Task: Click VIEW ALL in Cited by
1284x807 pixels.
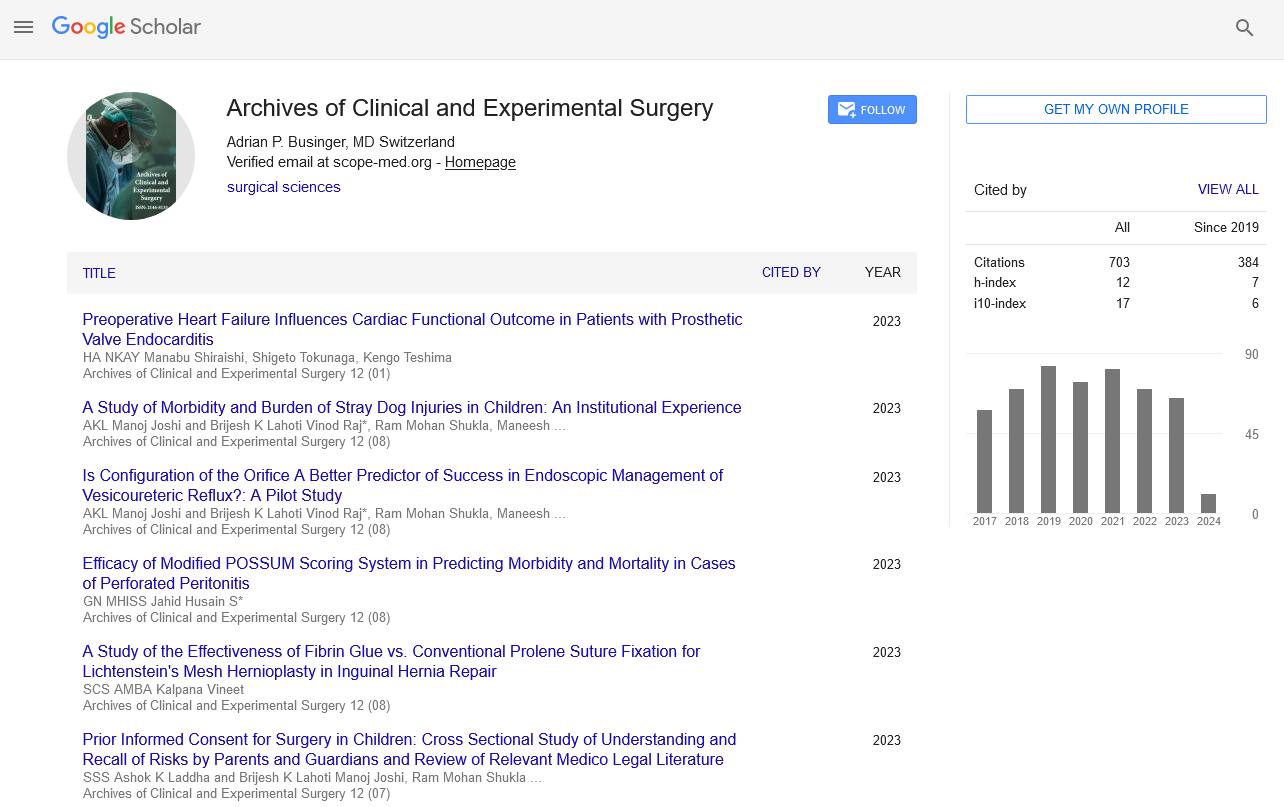Action: coord(1228,190)
